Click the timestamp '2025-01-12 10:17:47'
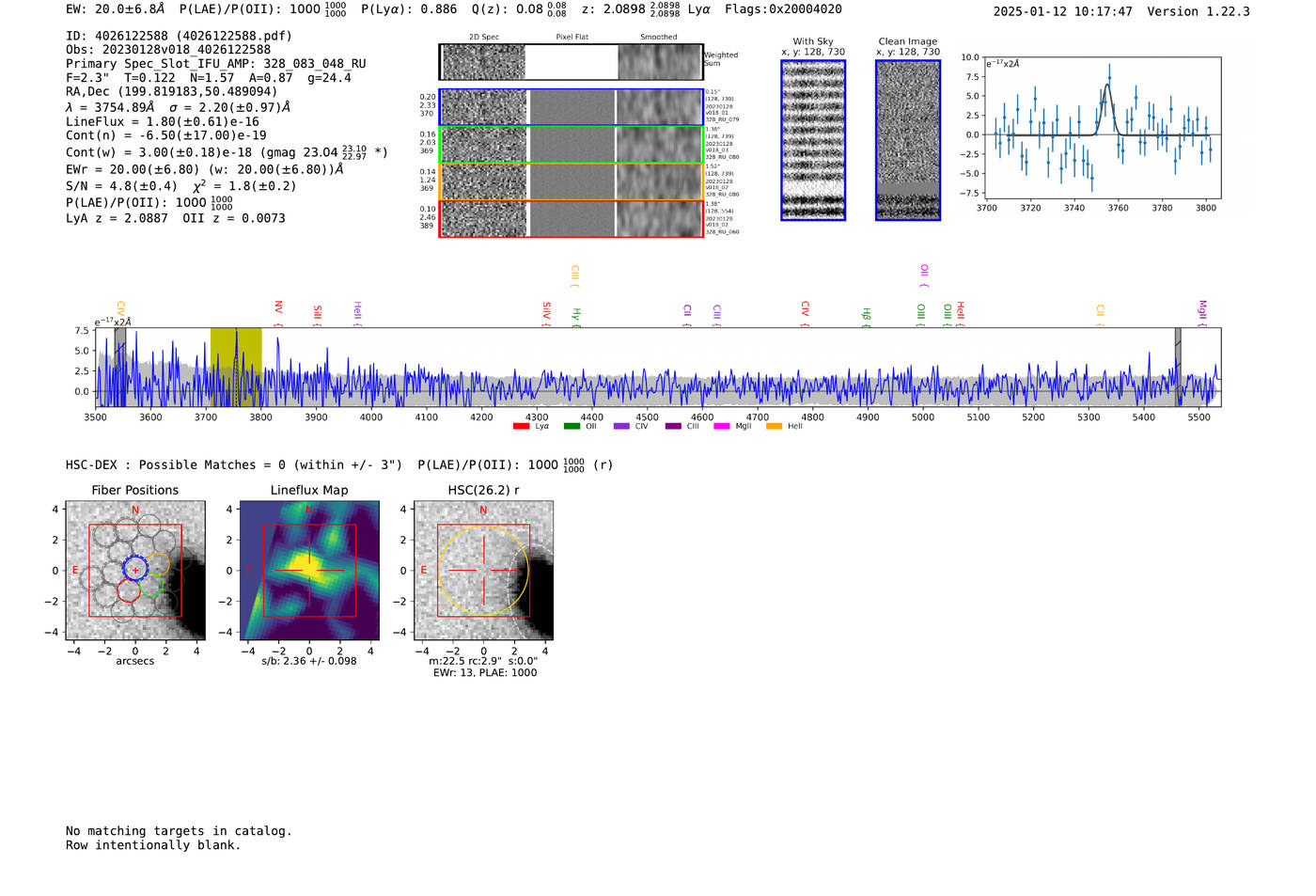This screenshot has width=1316, height=896. click(x=1062, y=12)
